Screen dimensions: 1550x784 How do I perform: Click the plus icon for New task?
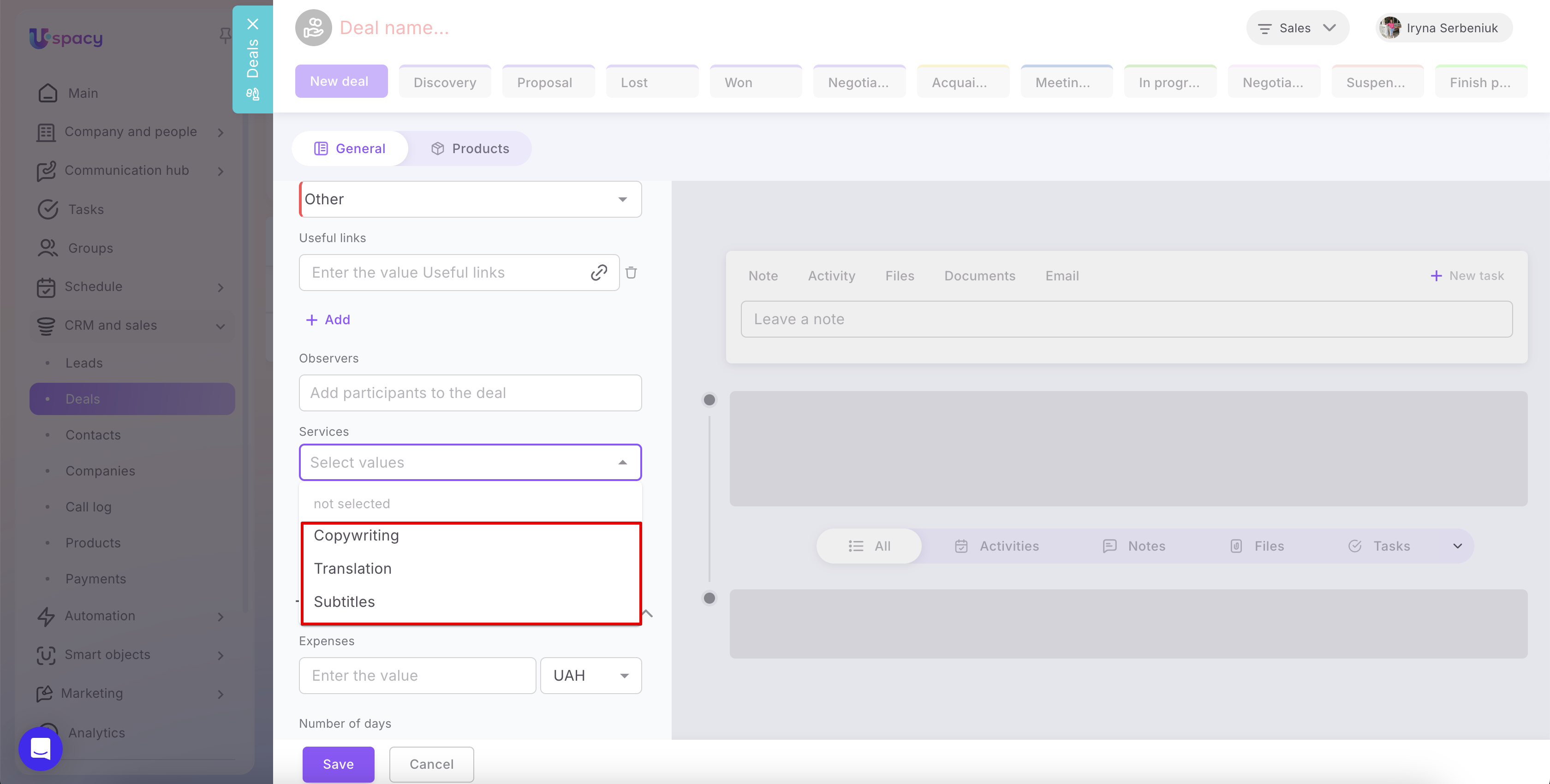(x=1436, y=276)
